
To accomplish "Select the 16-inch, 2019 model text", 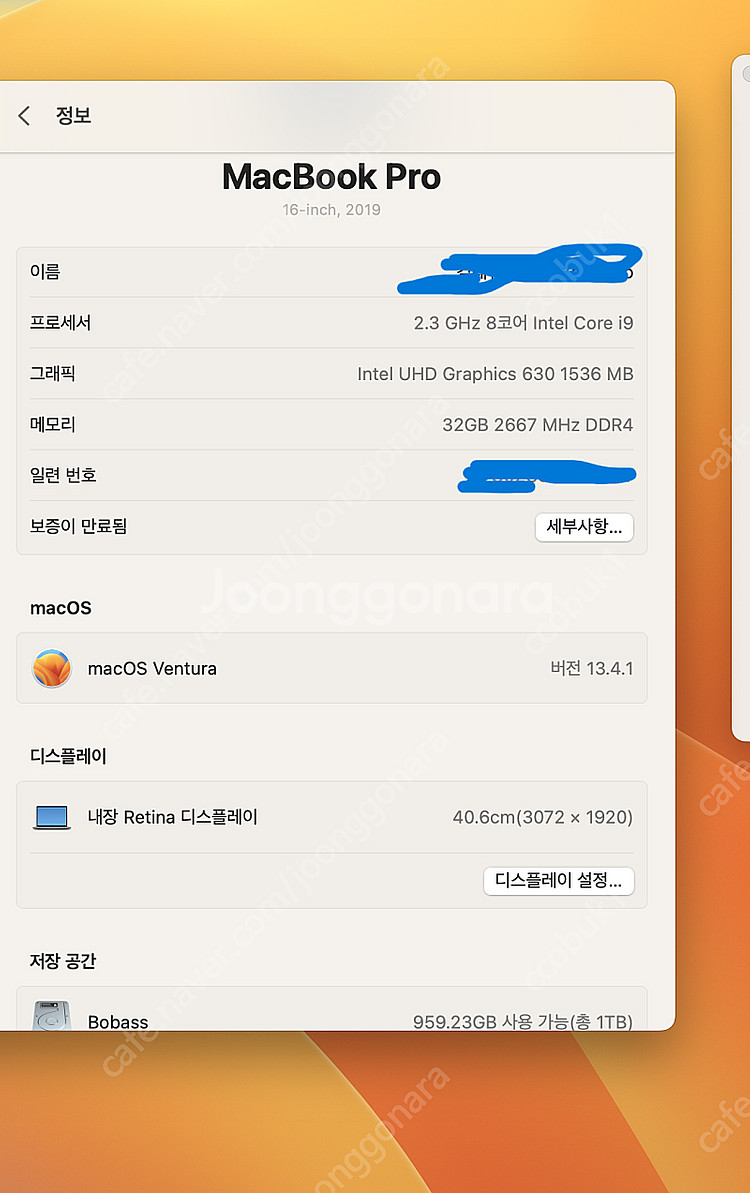I will [x=331, y=210].
